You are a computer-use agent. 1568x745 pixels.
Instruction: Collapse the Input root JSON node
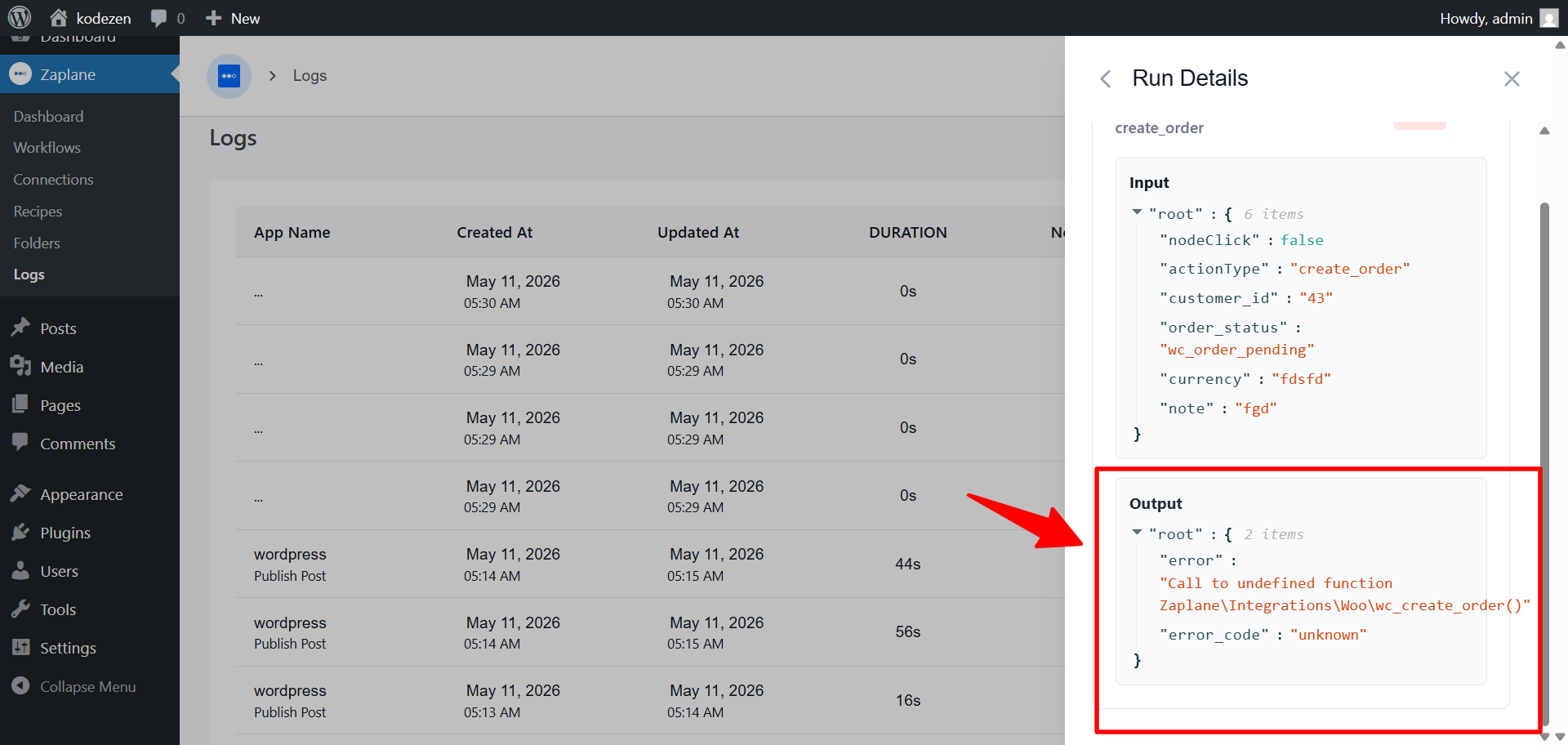coord(1137,212)
